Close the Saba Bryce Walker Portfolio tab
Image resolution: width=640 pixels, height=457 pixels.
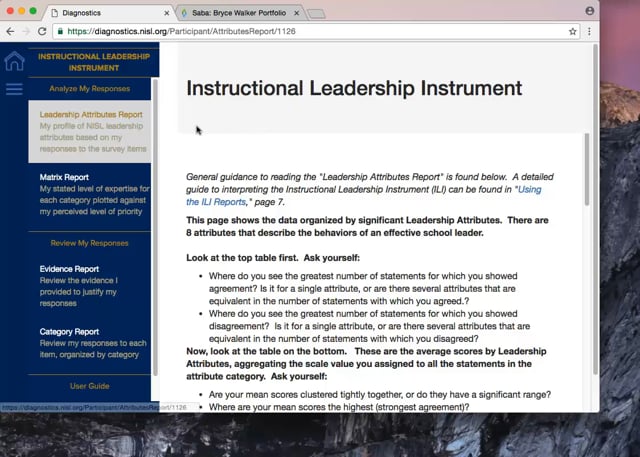297,13
